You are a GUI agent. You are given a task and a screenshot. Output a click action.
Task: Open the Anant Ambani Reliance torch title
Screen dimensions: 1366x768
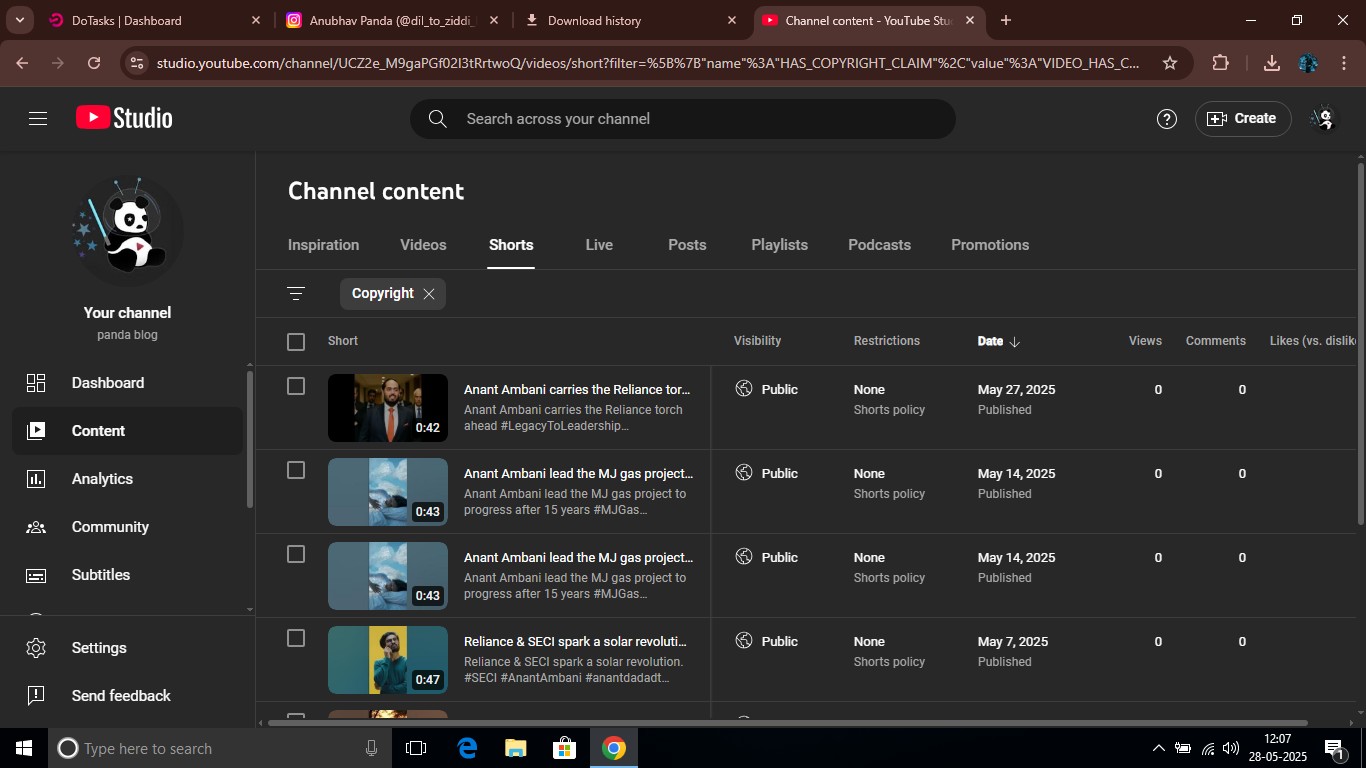pos(578,390)
